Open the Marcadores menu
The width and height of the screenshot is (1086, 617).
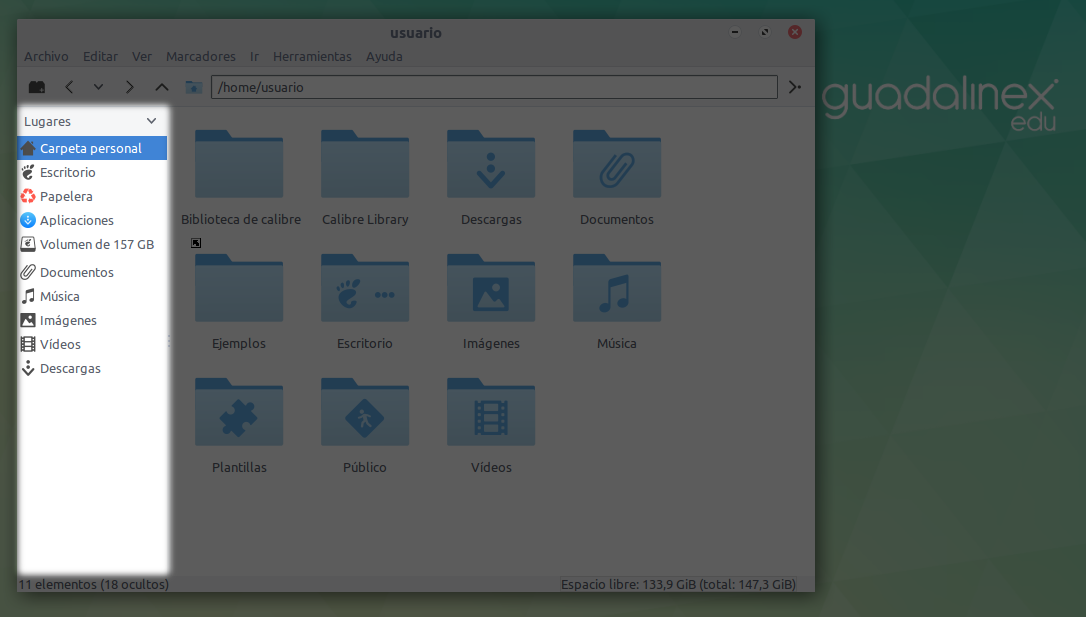201,57
